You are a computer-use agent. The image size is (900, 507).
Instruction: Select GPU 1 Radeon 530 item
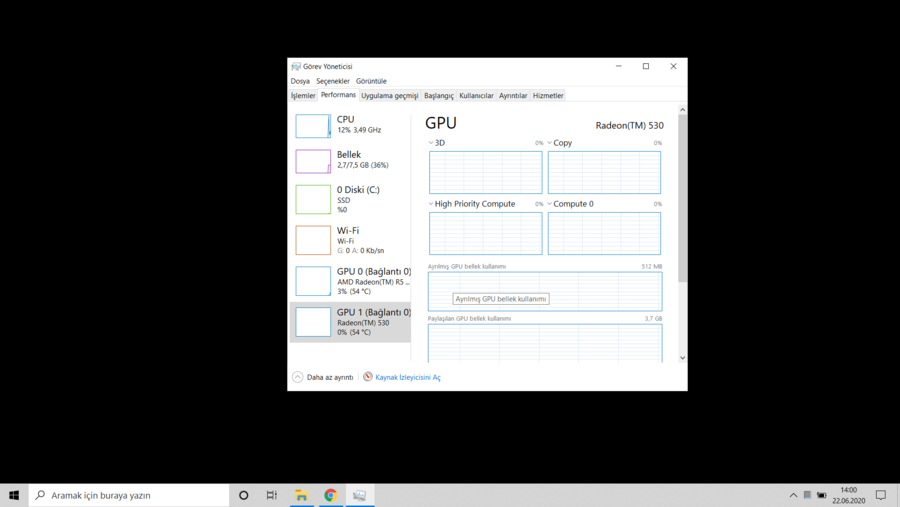pyautogui.click(x=350, y=322)
